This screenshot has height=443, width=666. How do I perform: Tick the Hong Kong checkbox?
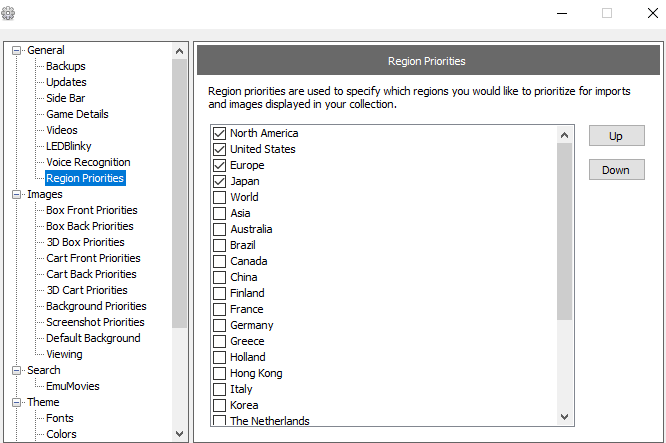point(219,373)
